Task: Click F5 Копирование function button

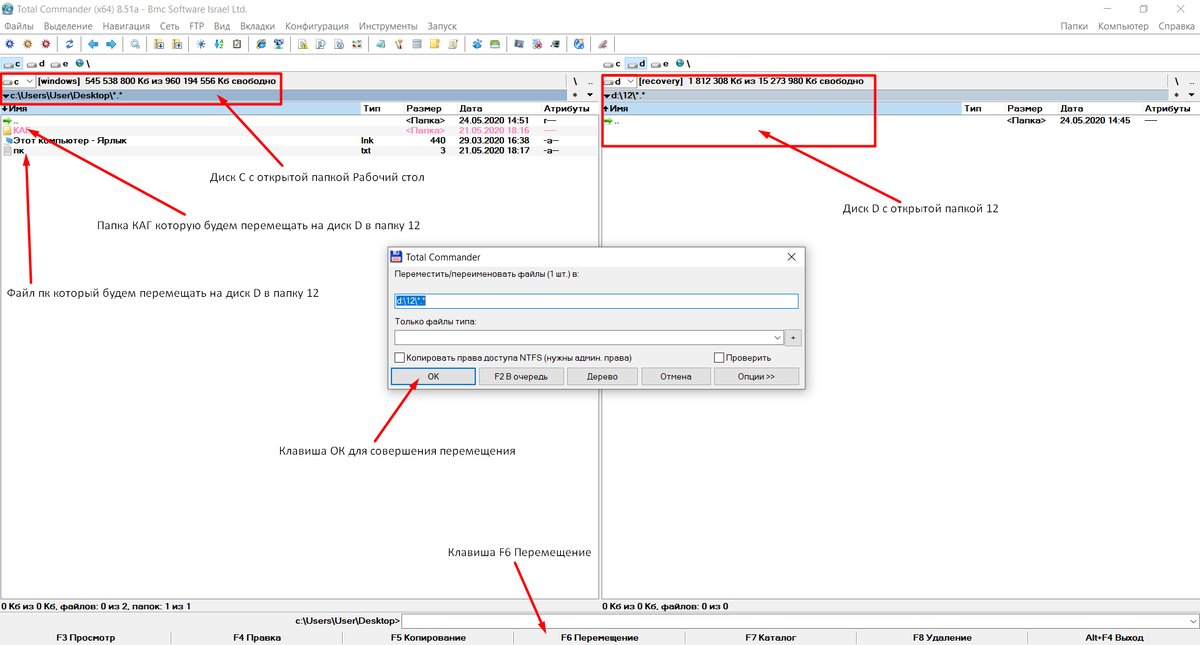Action: click(x=428, y=637)
